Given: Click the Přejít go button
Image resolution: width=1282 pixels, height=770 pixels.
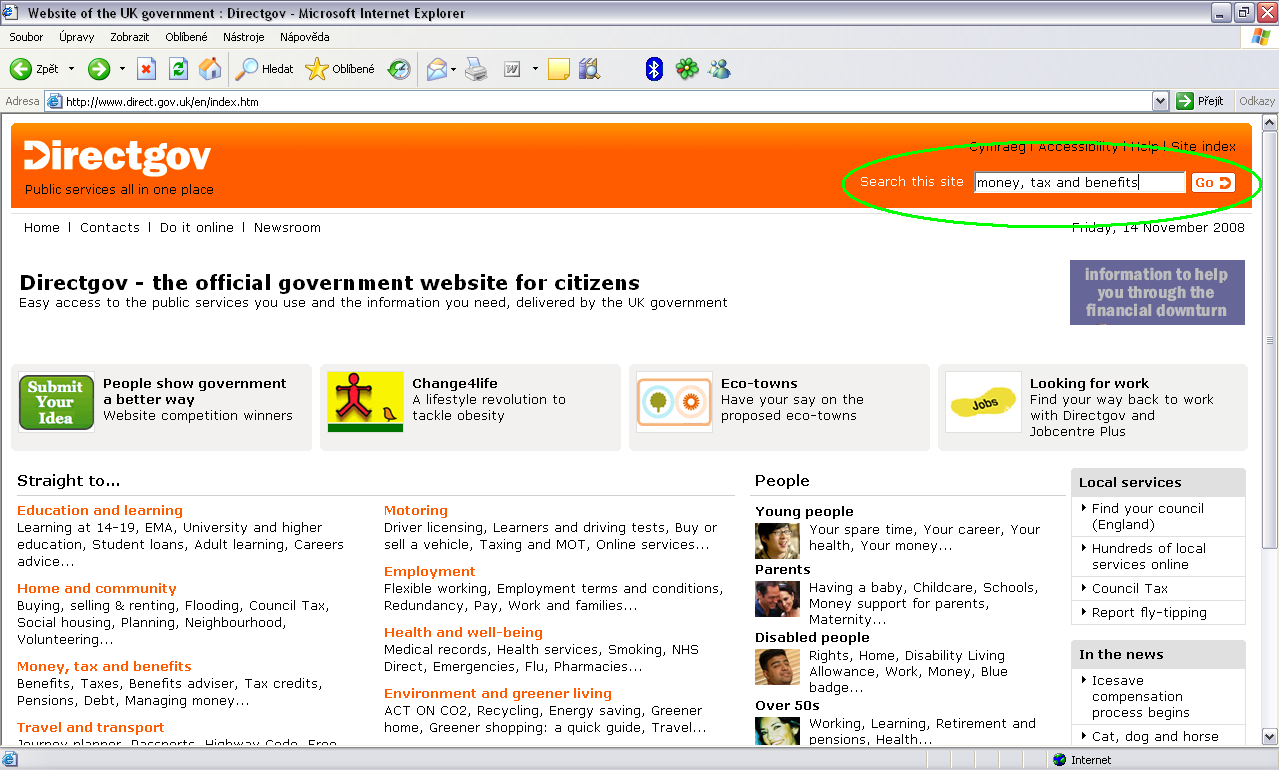Looking at the screenshot, I should pos(1201,101).
